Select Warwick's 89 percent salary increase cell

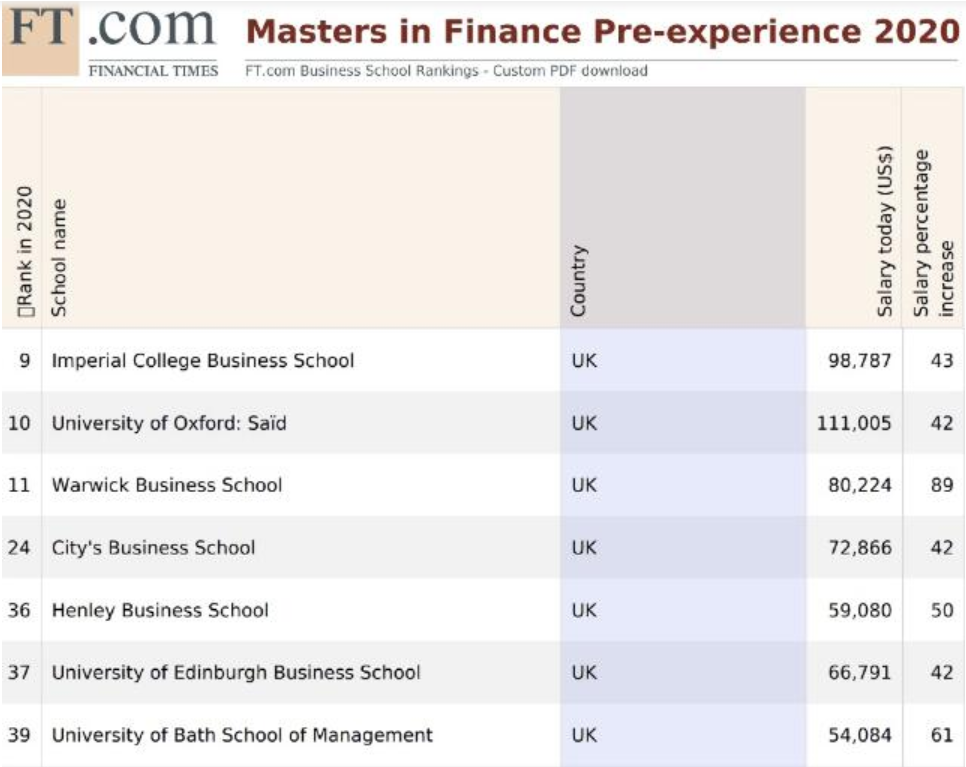[x=942, y=485]
